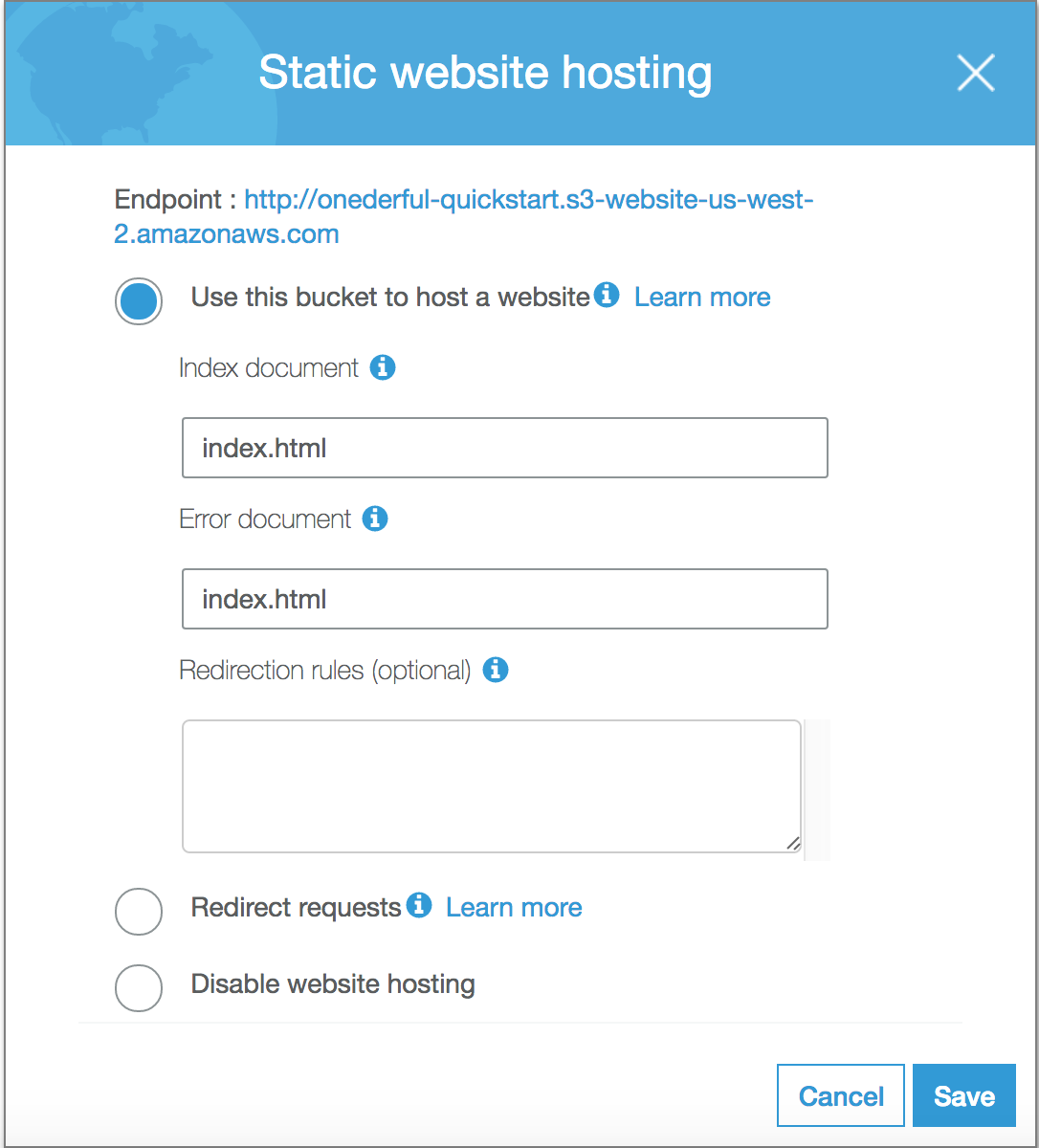1039x1148 pixels.
Task: Focus the Error document text field
Action: coord(504,600)
